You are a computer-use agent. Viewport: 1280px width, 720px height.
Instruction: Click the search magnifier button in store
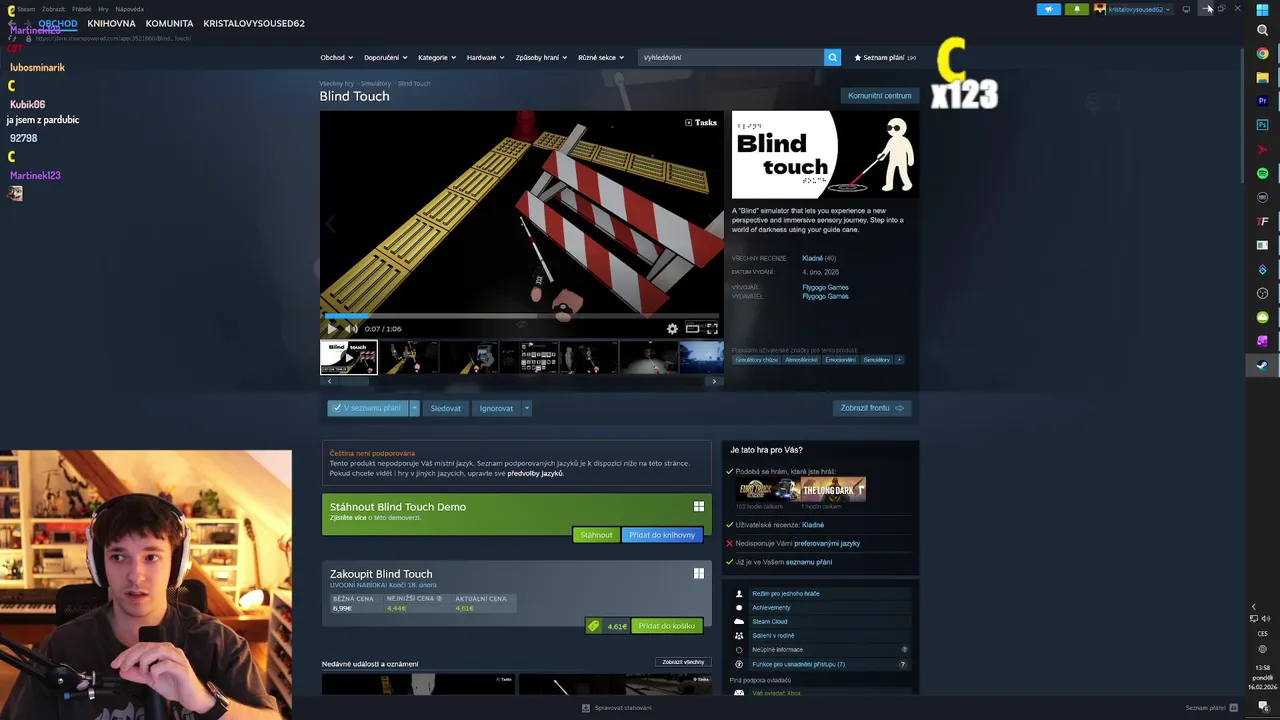coord(832,57)
